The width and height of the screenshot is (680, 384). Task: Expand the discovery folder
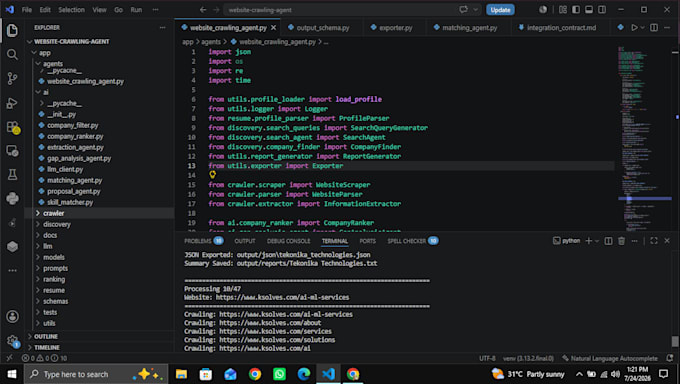(57, 224)
